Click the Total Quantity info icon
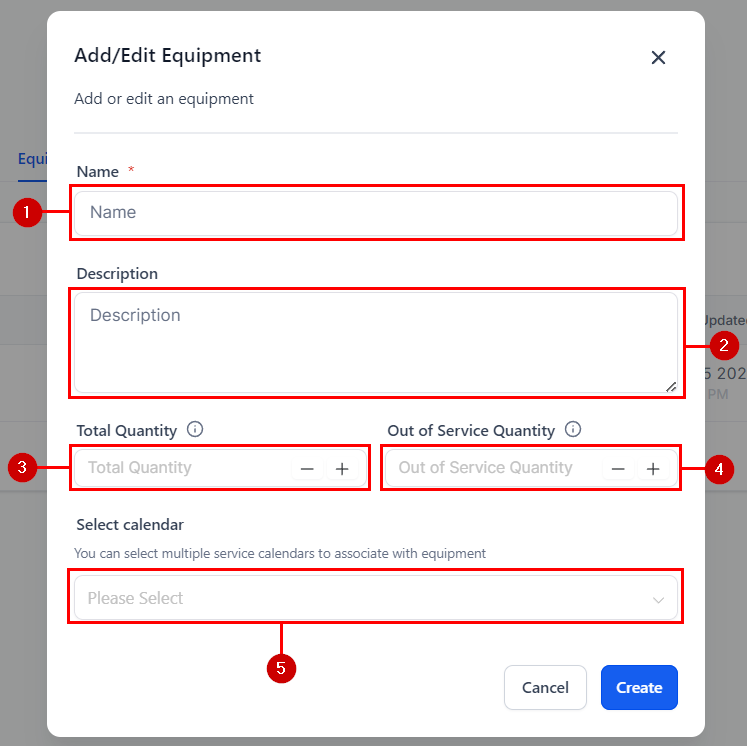 click(195, 430)
